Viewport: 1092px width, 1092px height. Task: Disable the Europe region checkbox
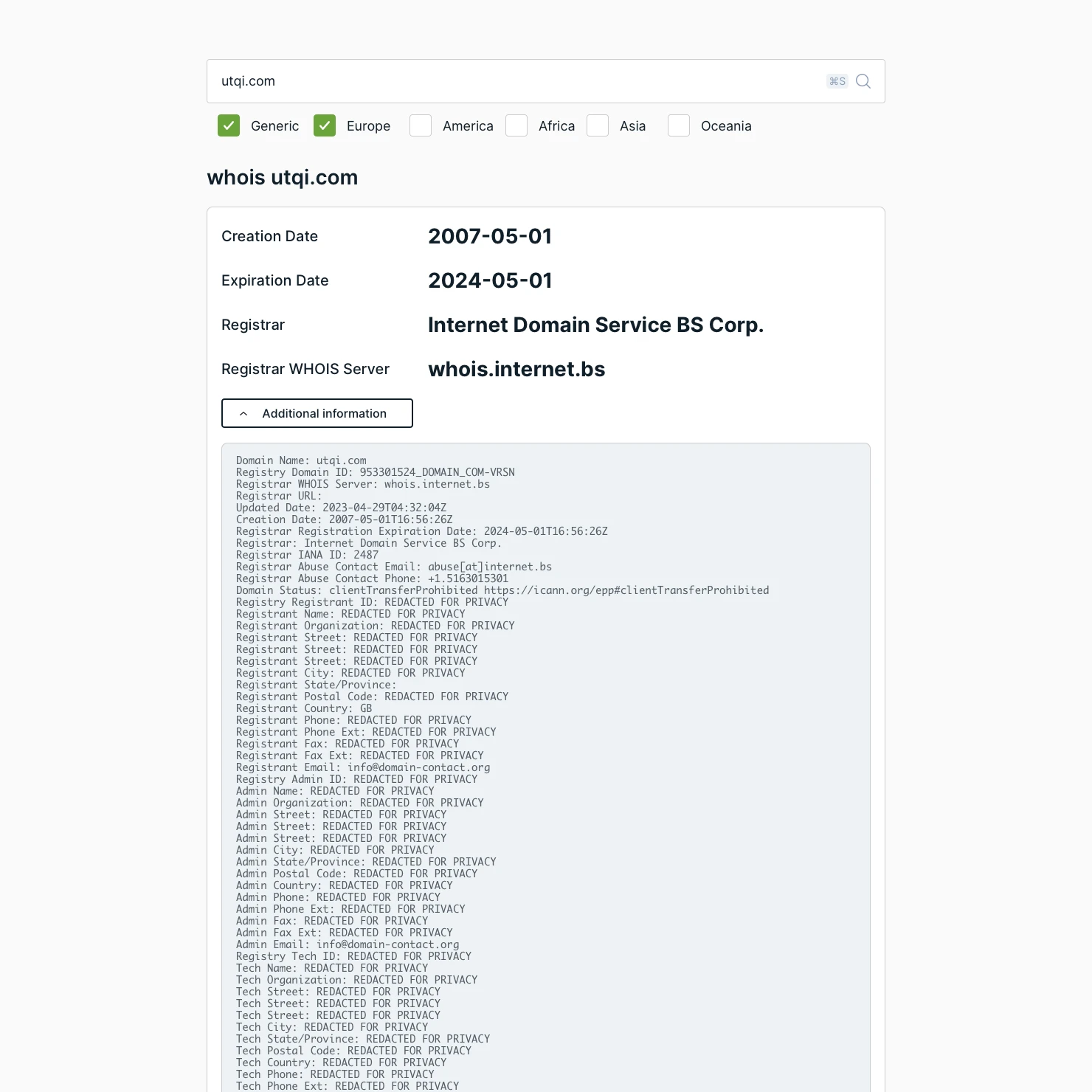pyautogui.click(x=325, y=126)
